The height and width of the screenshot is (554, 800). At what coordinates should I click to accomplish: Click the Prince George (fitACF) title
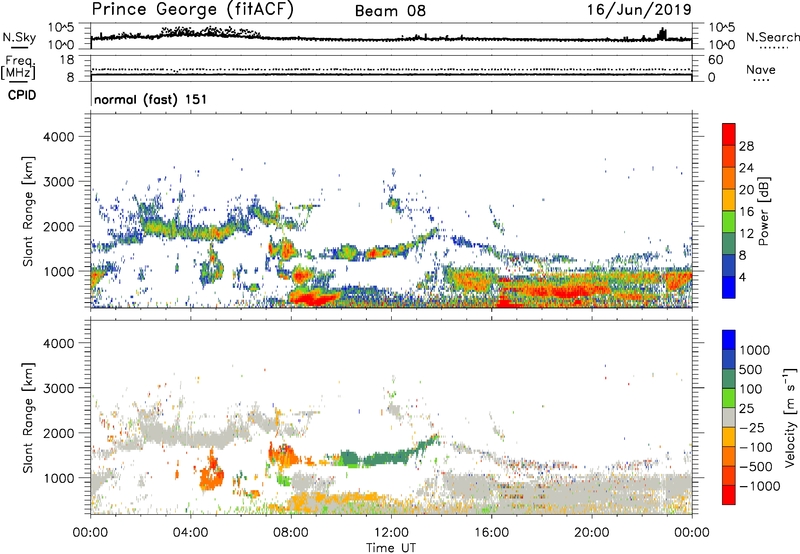coord(193,10)
